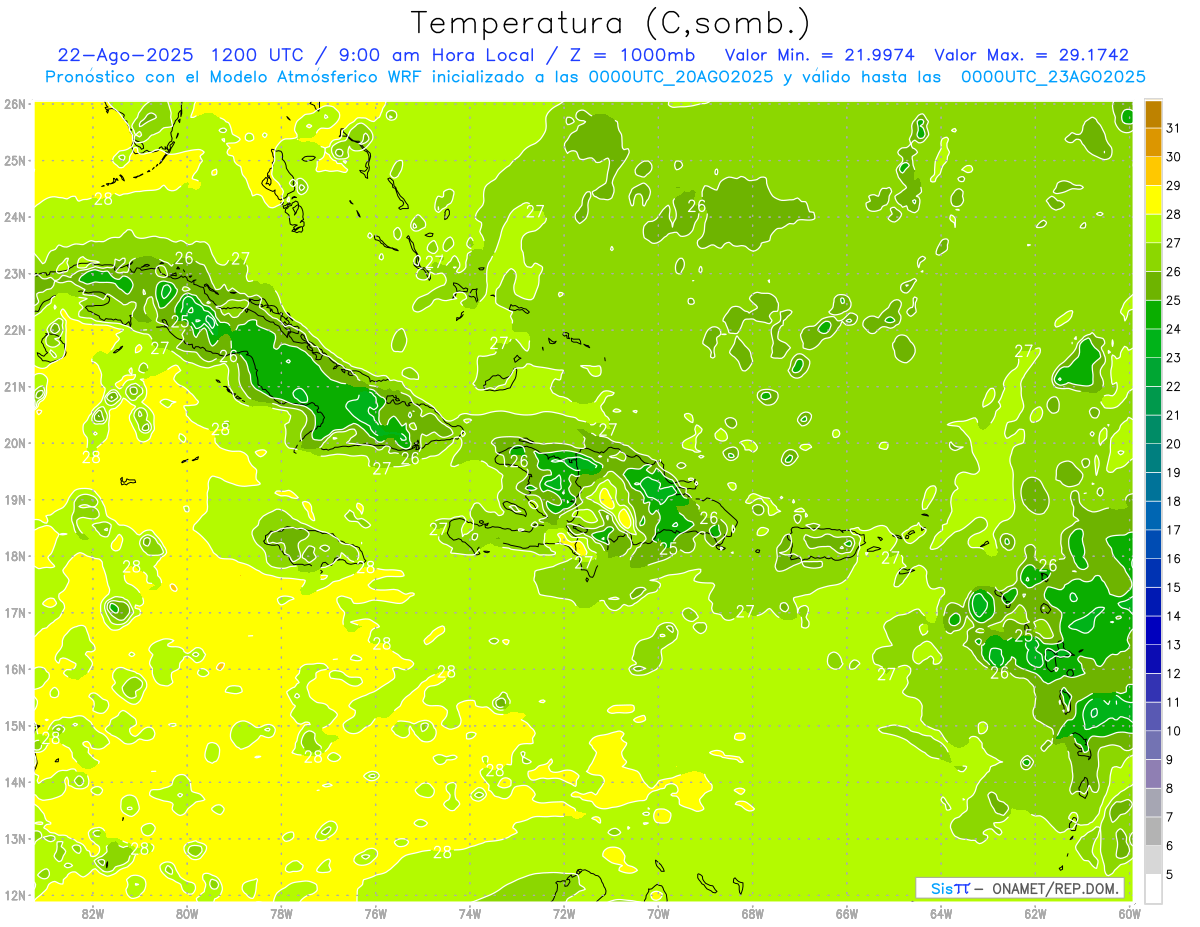Click the 80W longitude axis label
Viewport: 1200px width, 927px height.
(187, 913)
